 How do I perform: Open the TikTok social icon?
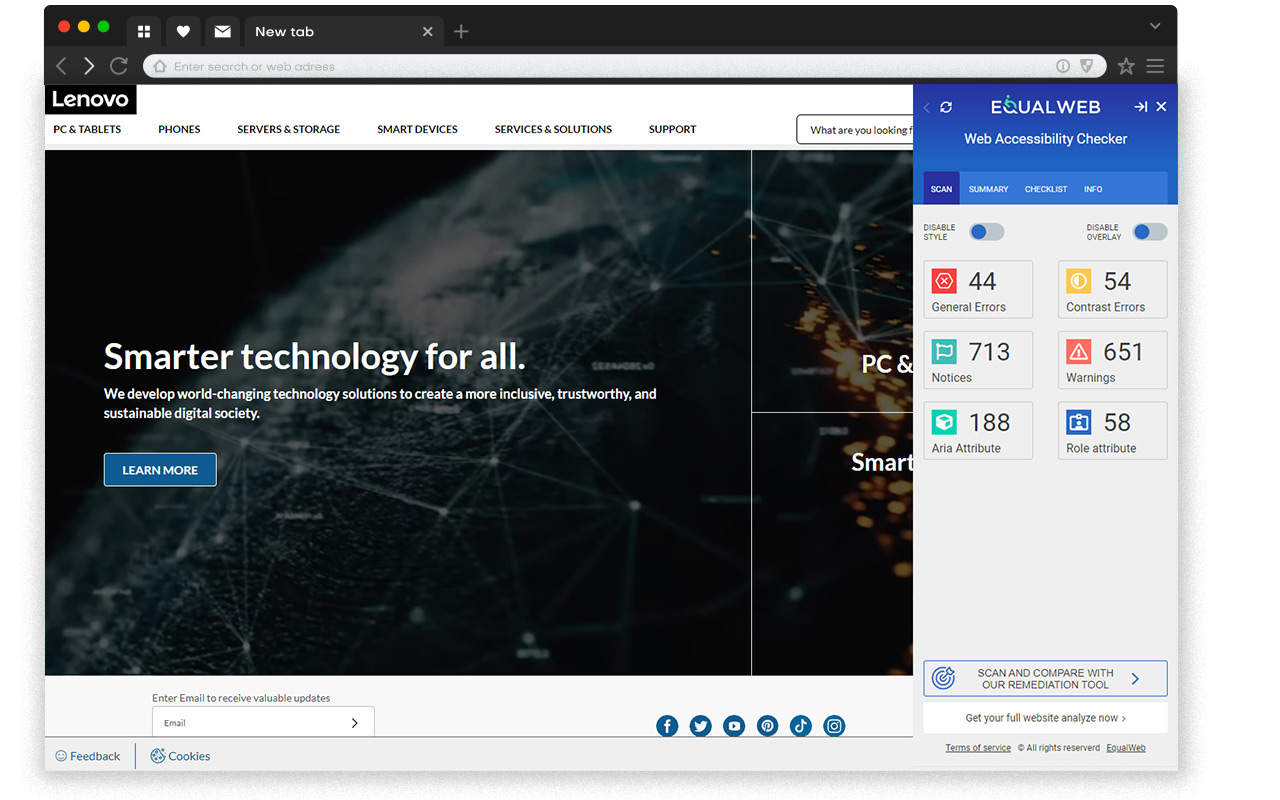point(800,726)
